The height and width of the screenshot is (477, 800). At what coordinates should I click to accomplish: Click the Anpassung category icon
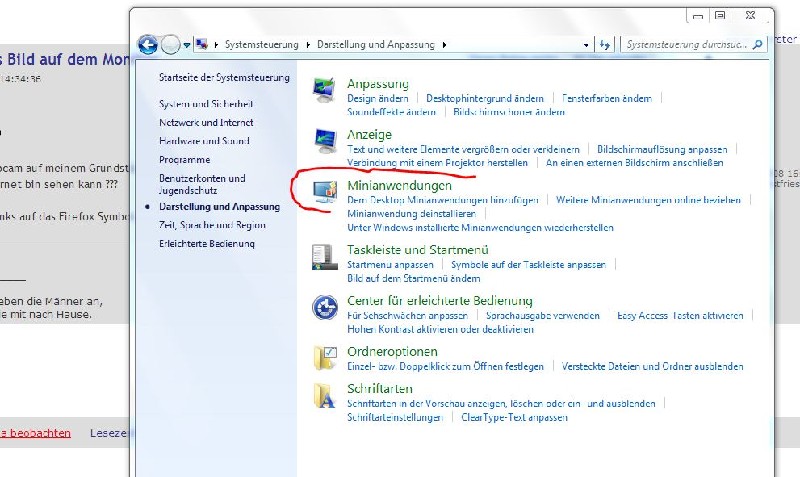325,90
